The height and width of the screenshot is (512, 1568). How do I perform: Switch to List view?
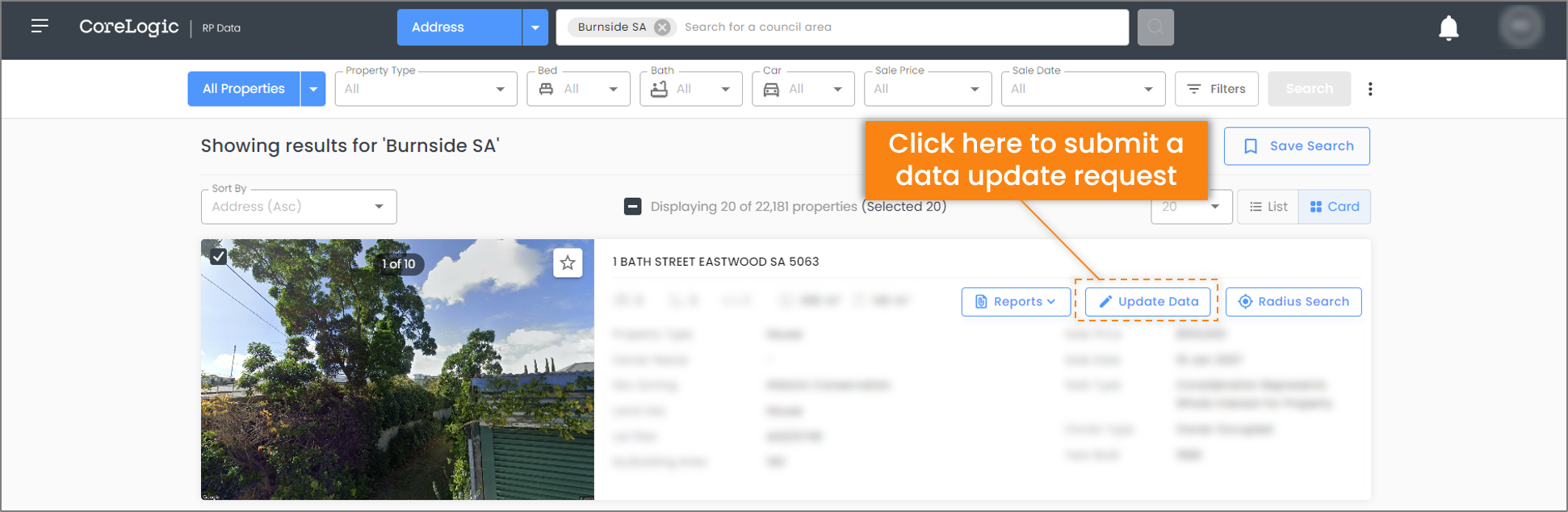[x=1268, y=207]
